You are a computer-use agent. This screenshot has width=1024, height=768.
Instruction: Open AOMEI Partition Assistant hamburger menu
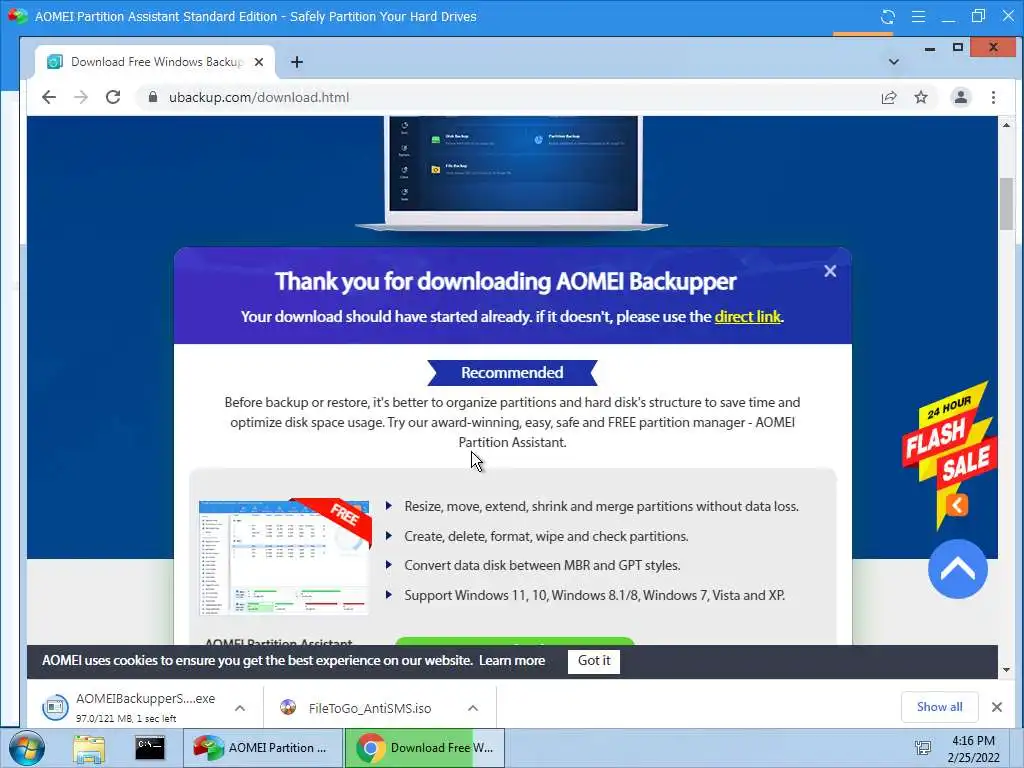pos(918,16)
